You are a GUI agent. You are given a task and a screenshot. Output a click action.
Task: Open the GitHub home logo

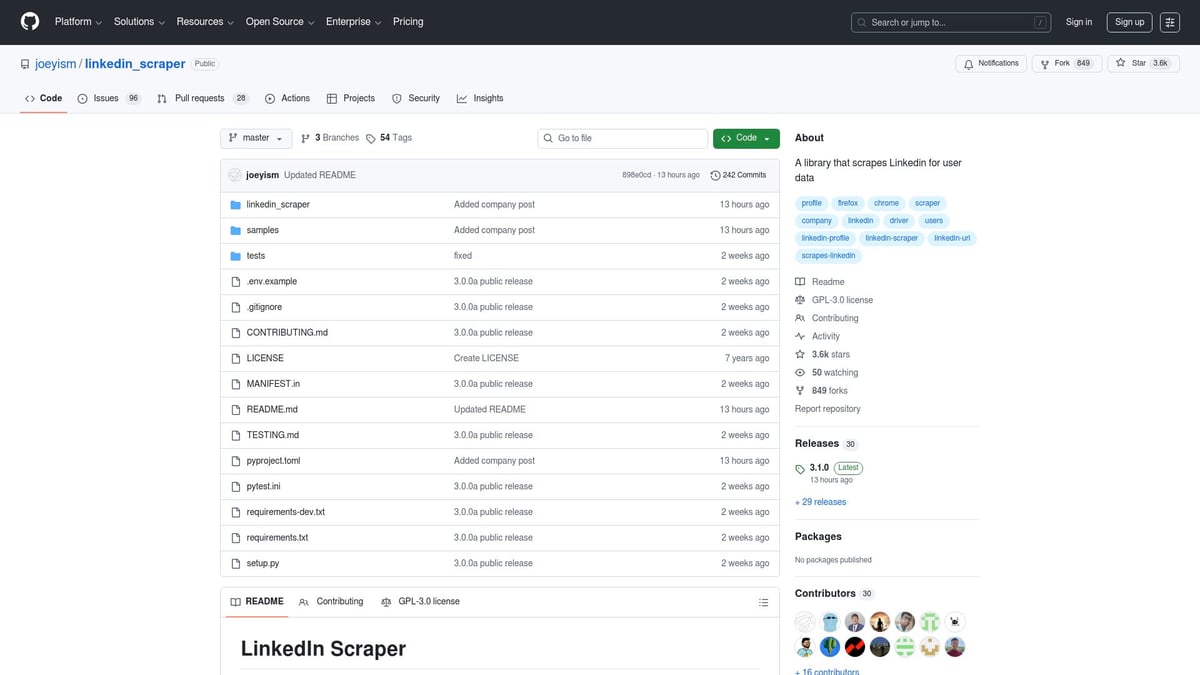click(30, 22)
